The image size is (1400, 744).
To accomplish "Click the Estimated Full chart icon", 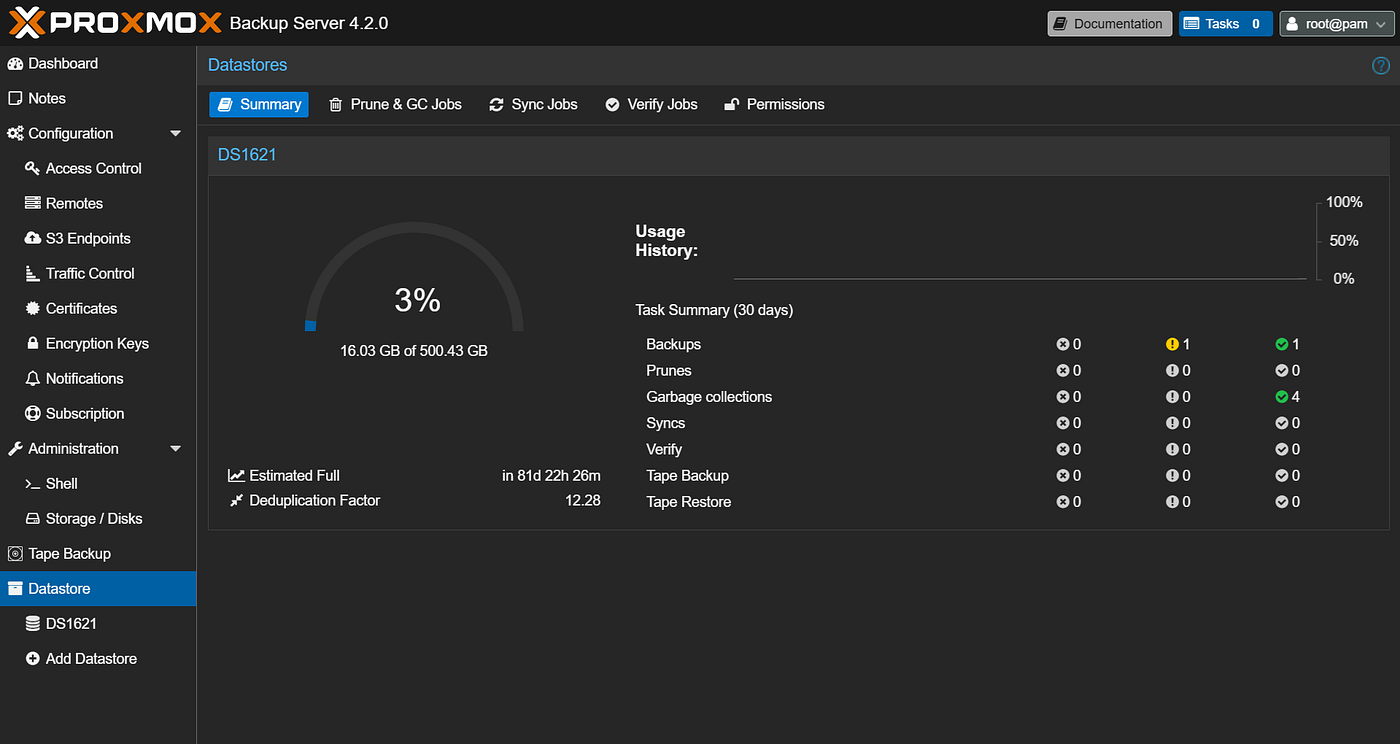I will [x=236, y=476].
